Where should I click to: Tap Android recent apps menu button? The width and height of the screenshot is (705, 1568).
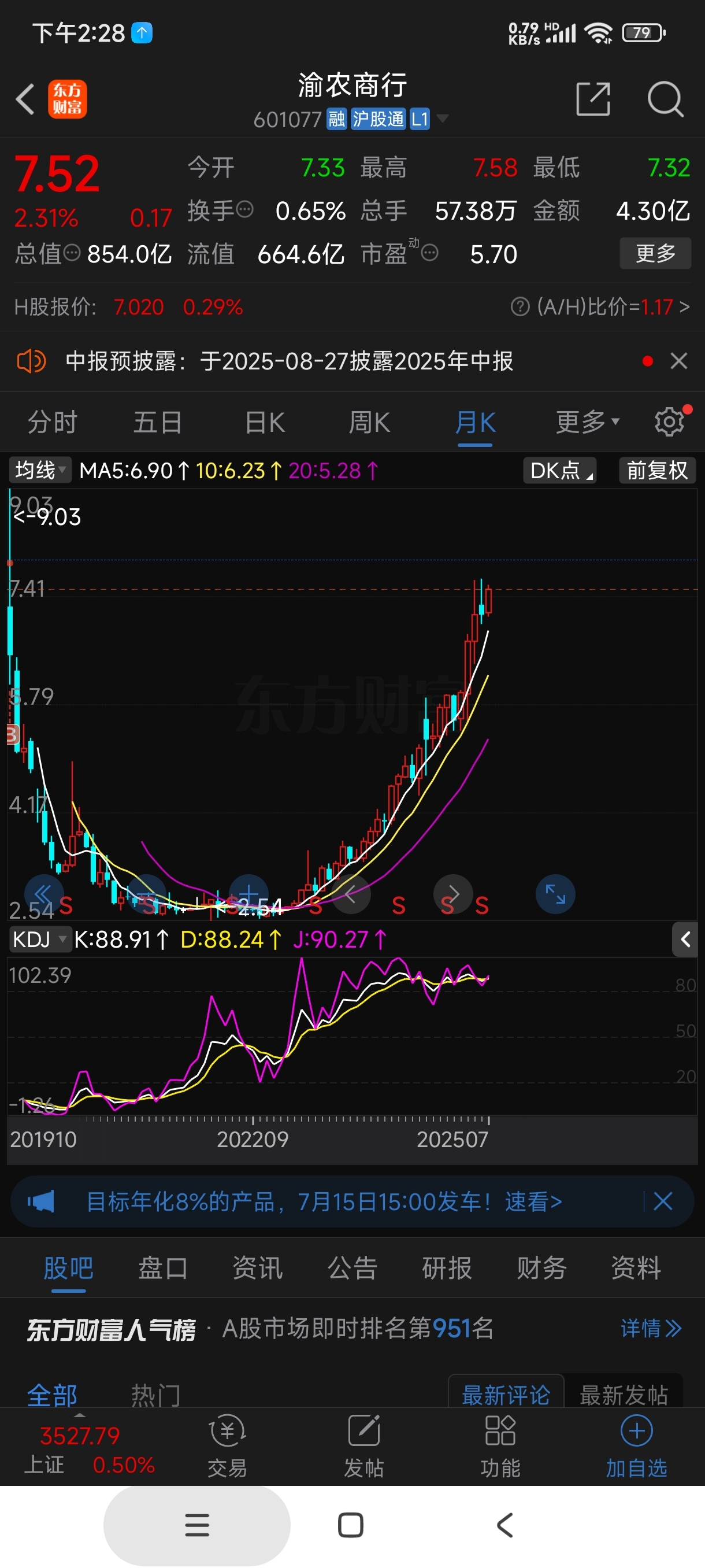click(196, 1525)
